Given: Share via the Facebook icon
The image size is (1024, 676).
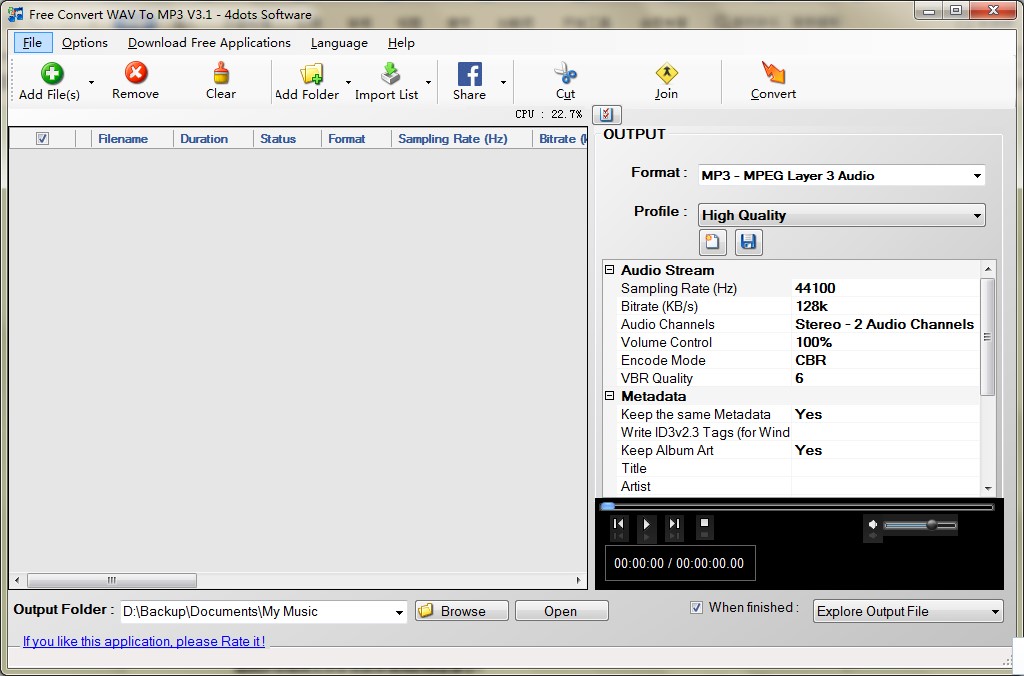Looking at the screenshot, I should click(470, 72).
